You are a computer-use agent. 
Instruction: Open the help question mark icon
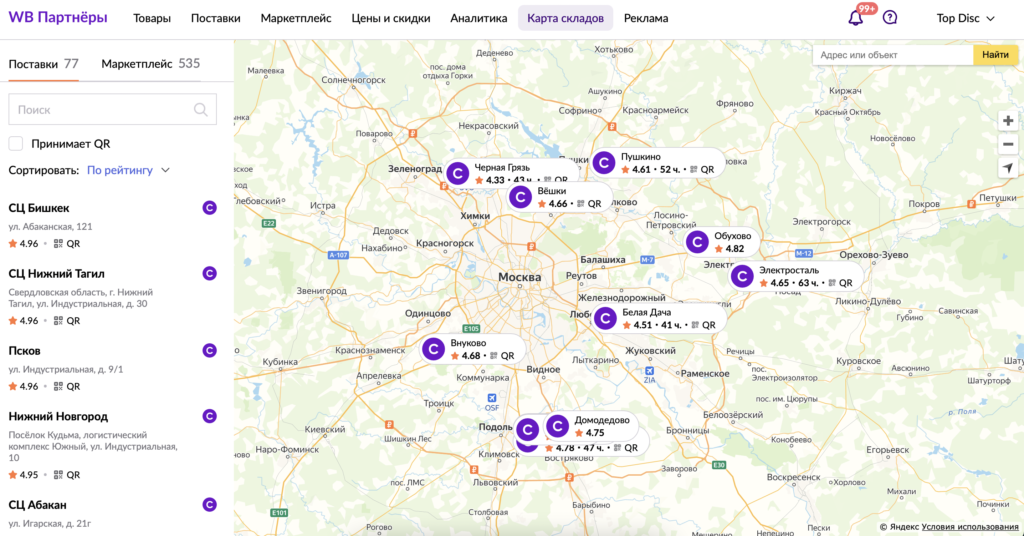889,18
